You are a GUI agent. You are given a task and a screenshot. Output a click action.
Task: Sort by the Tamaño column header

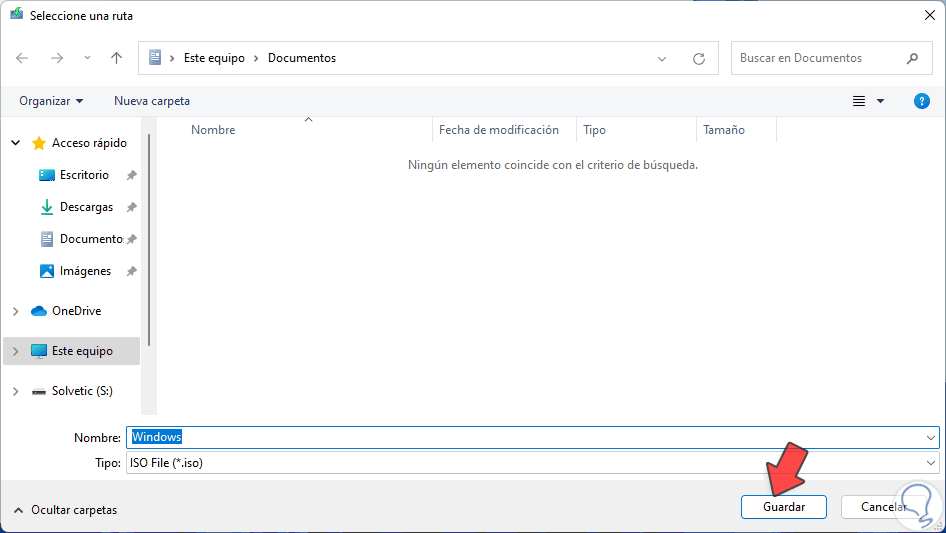coord(723,130)
